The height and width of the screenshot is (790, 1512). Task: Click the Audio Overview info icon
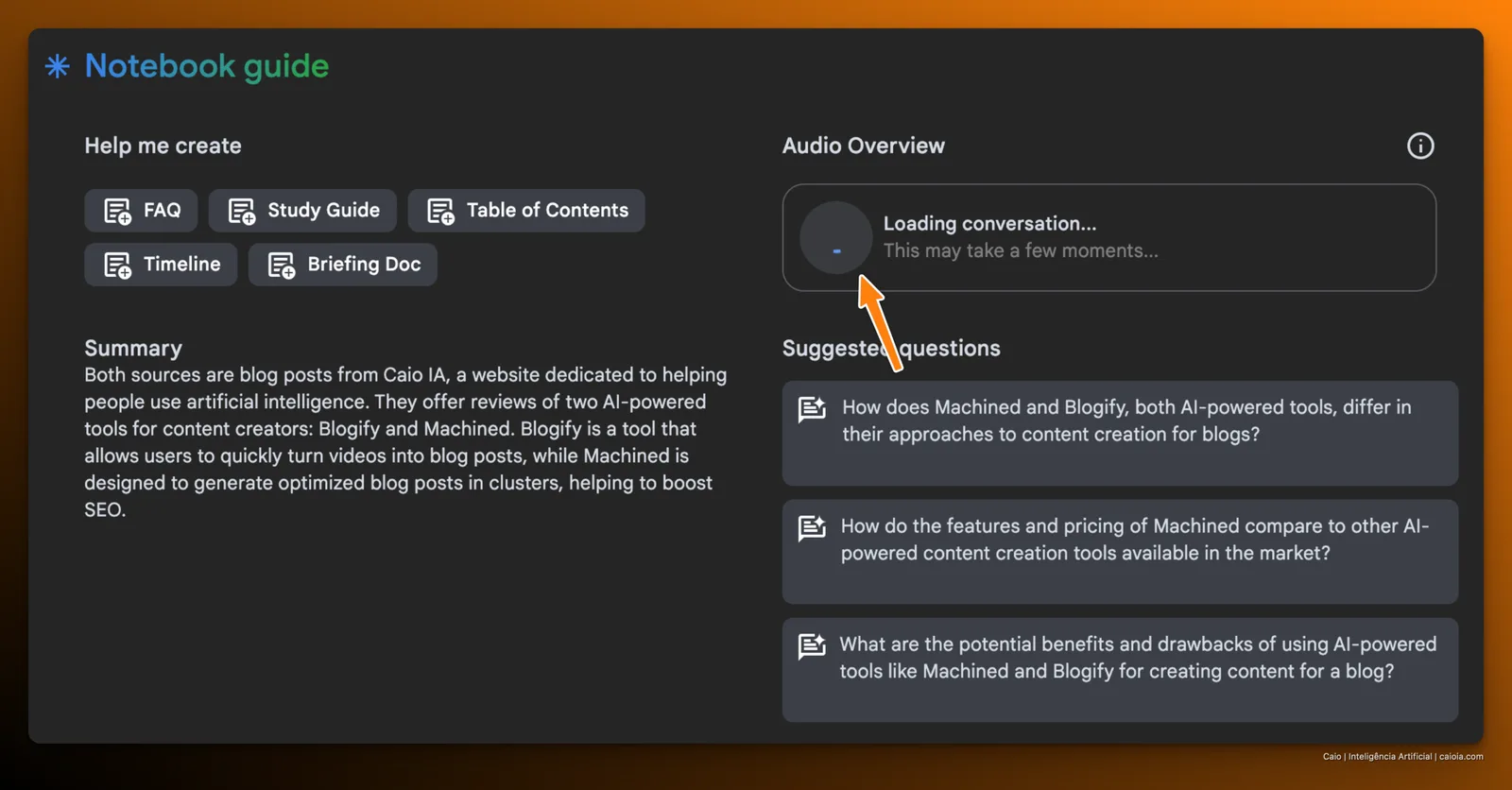1420,146
